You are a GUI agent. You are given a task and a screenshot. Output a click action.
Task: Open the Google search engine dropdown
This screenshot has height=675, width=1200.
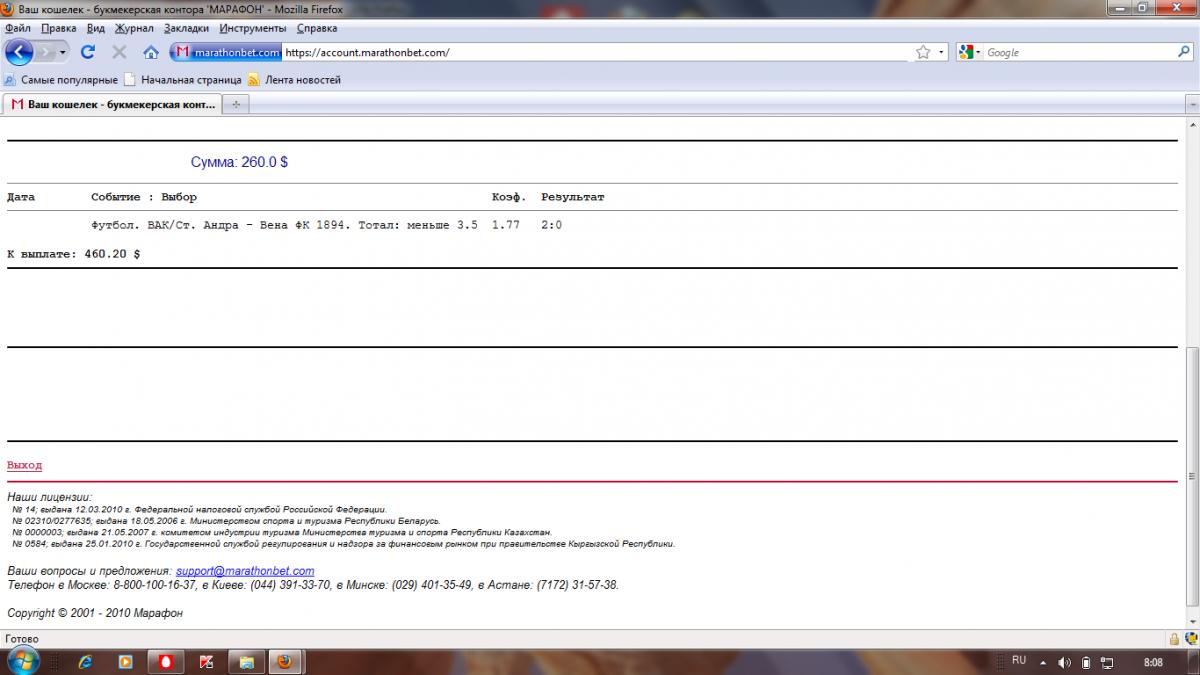(970, 52)
